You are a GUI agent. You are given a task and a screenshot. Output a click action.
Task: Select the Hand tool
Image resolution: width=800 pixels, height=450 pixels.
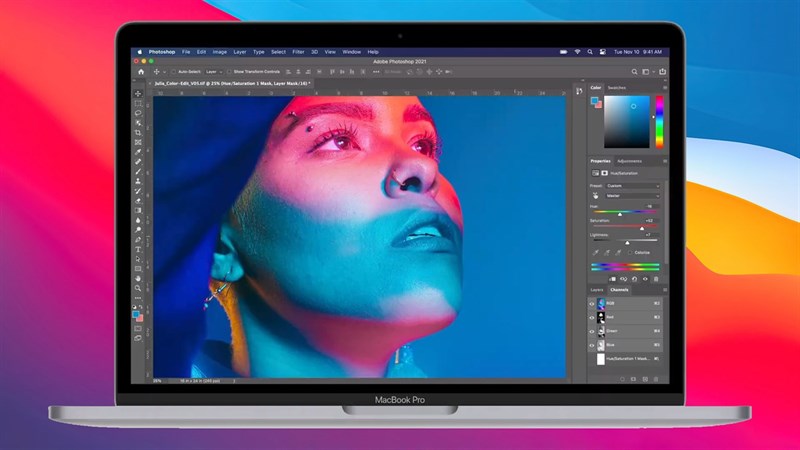(138, 278)
